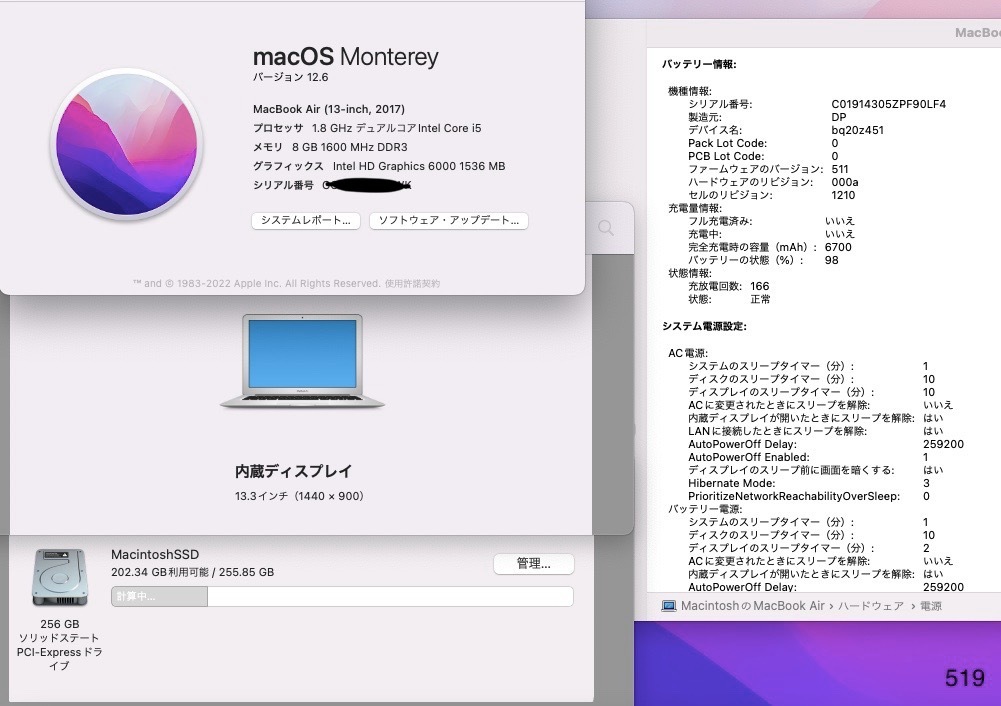Click the search magnifier icon
The height and width of the screenshot is (706, 1001).
(606, 228)
